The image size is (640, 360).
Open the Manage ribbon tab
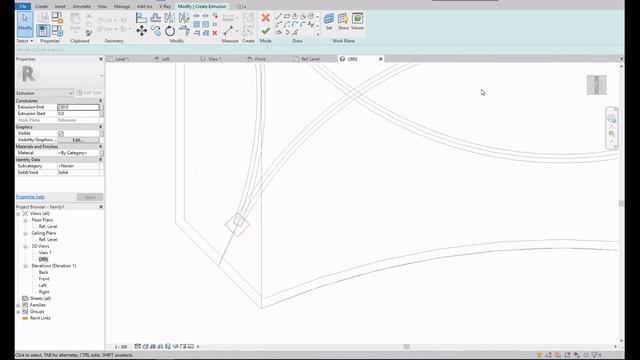pos(122,7)
